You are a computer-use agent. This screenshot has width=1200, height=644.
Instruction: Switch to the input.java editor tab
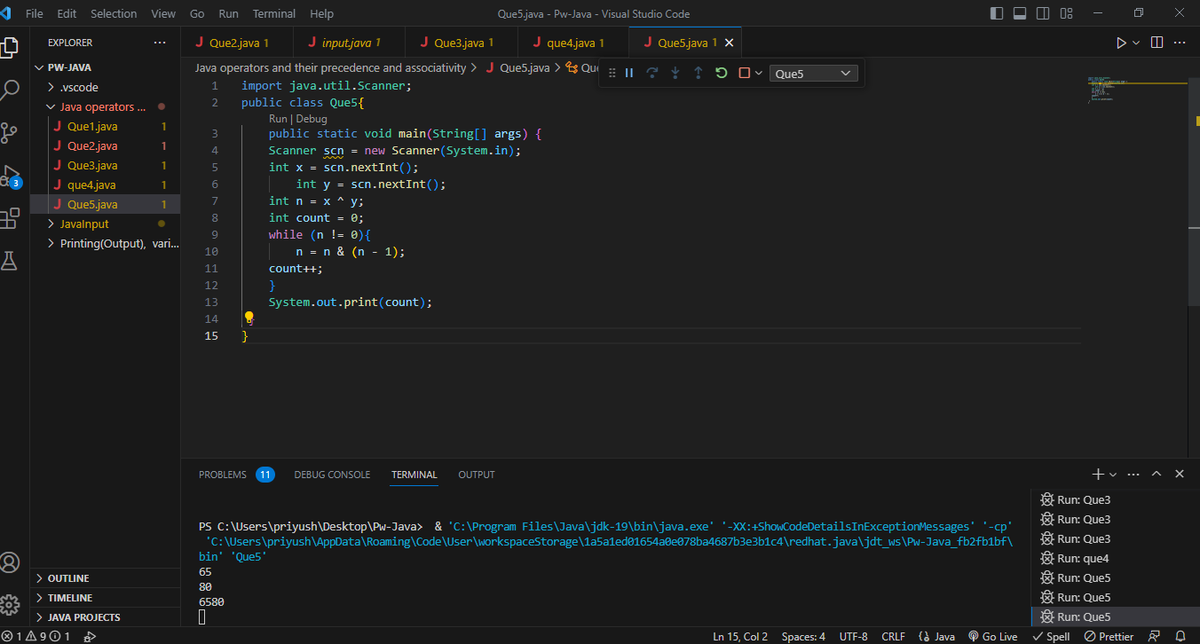pyautogui.click(x=349, y=43)
